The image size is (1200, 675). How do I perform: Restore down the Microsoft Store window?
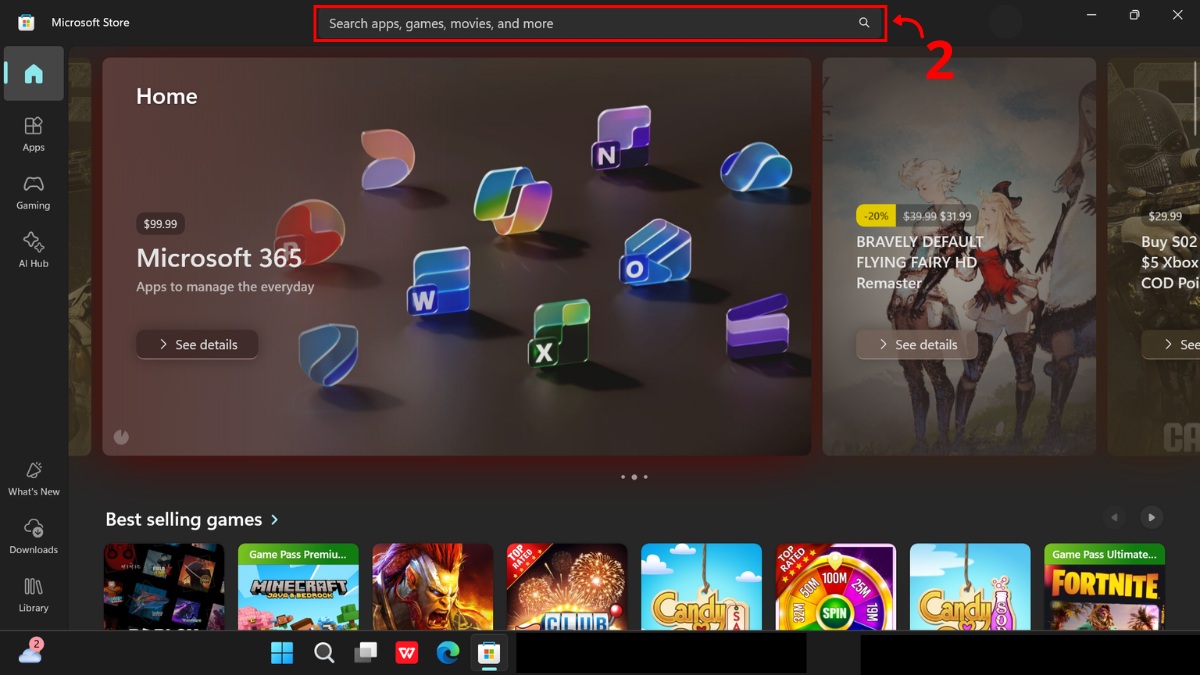1134,15
